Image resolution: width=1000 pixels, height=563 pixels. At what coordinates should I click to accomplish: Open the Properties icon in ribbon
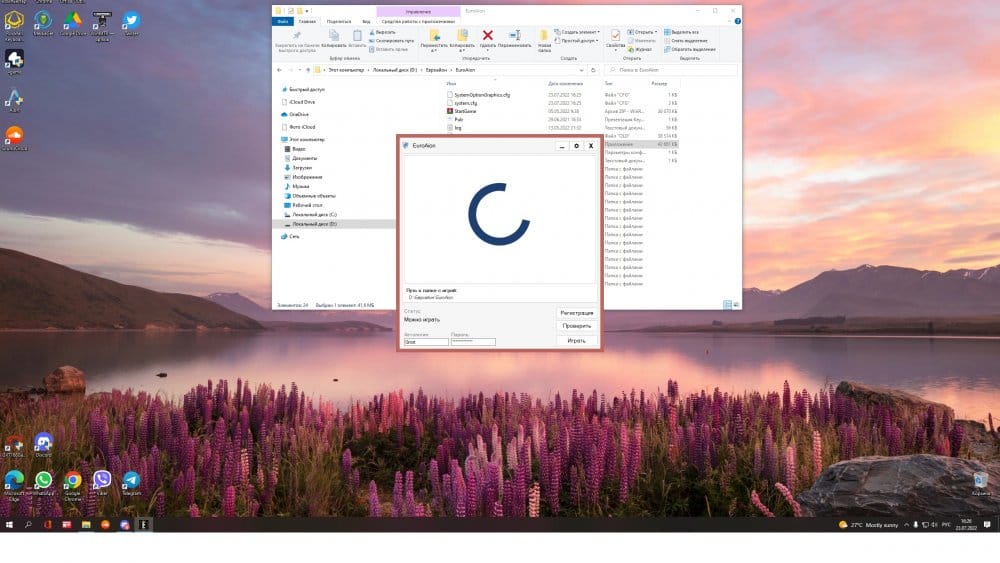tap(615, 36)
